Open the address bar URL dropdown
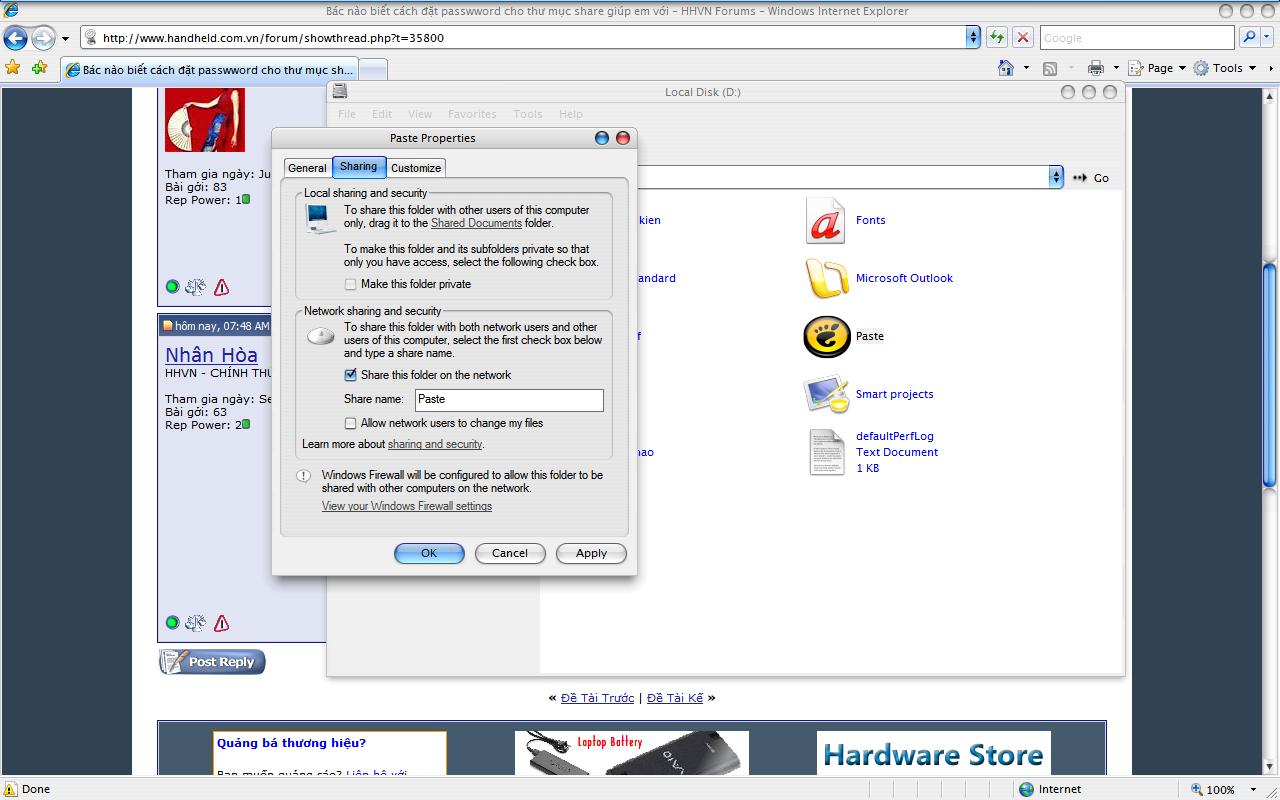Screen dimensions: 1280x800 973,38
